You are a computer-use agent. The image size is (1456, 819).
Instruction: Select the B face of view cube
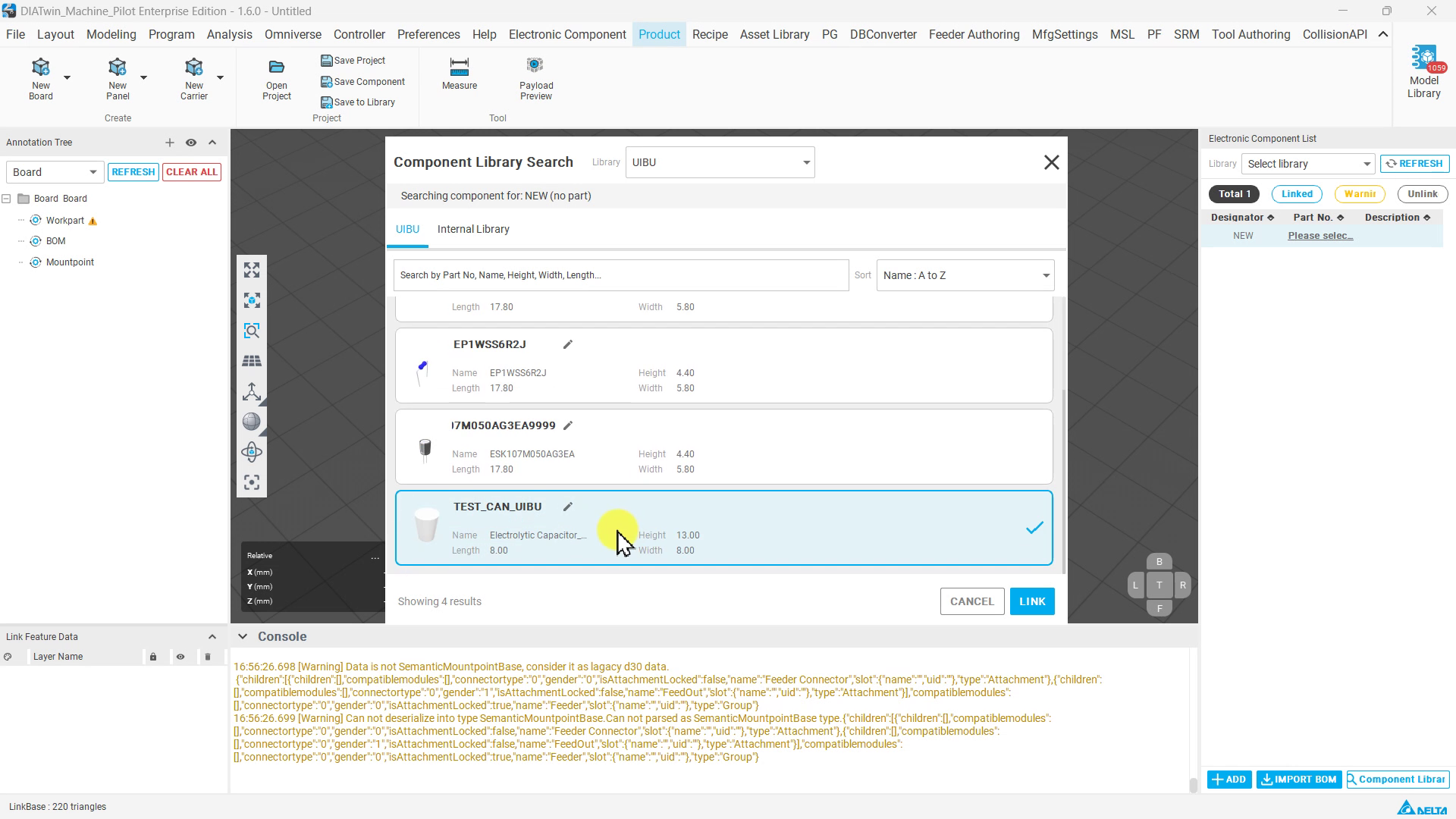(x=1159, y=562)
